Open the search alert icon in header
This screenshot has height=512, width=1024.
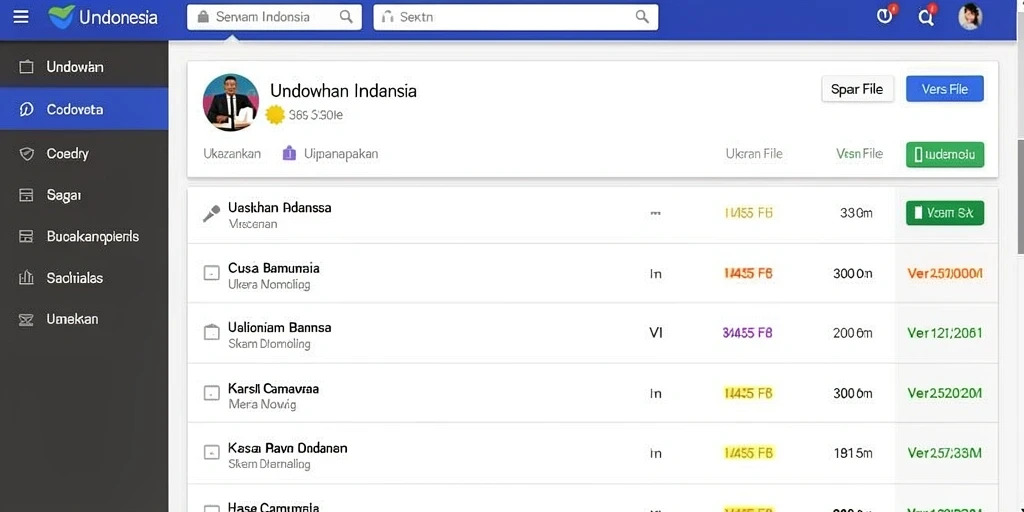coord(927,16)
